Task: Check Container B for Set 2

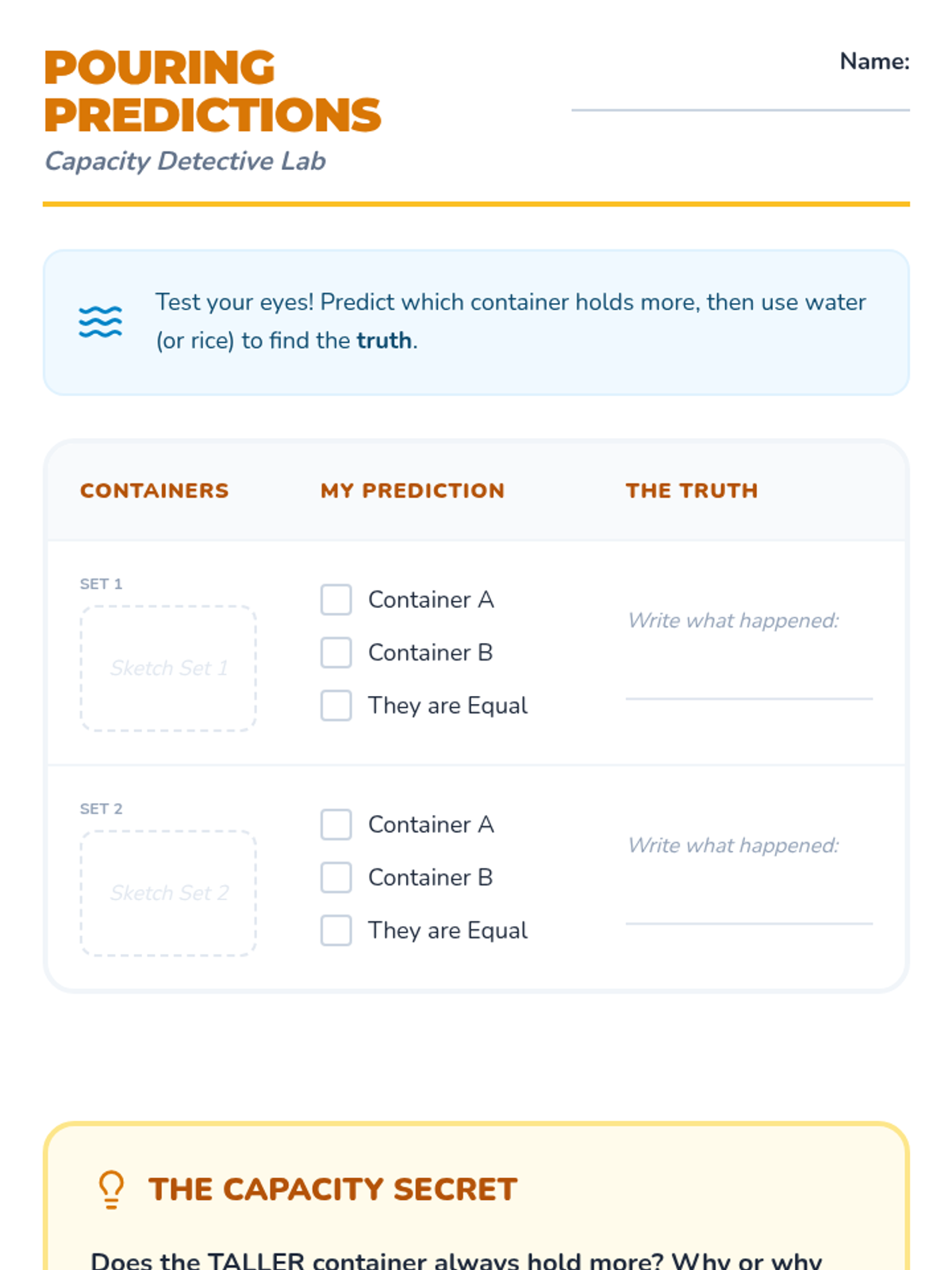Action: [x=336, y=877]
